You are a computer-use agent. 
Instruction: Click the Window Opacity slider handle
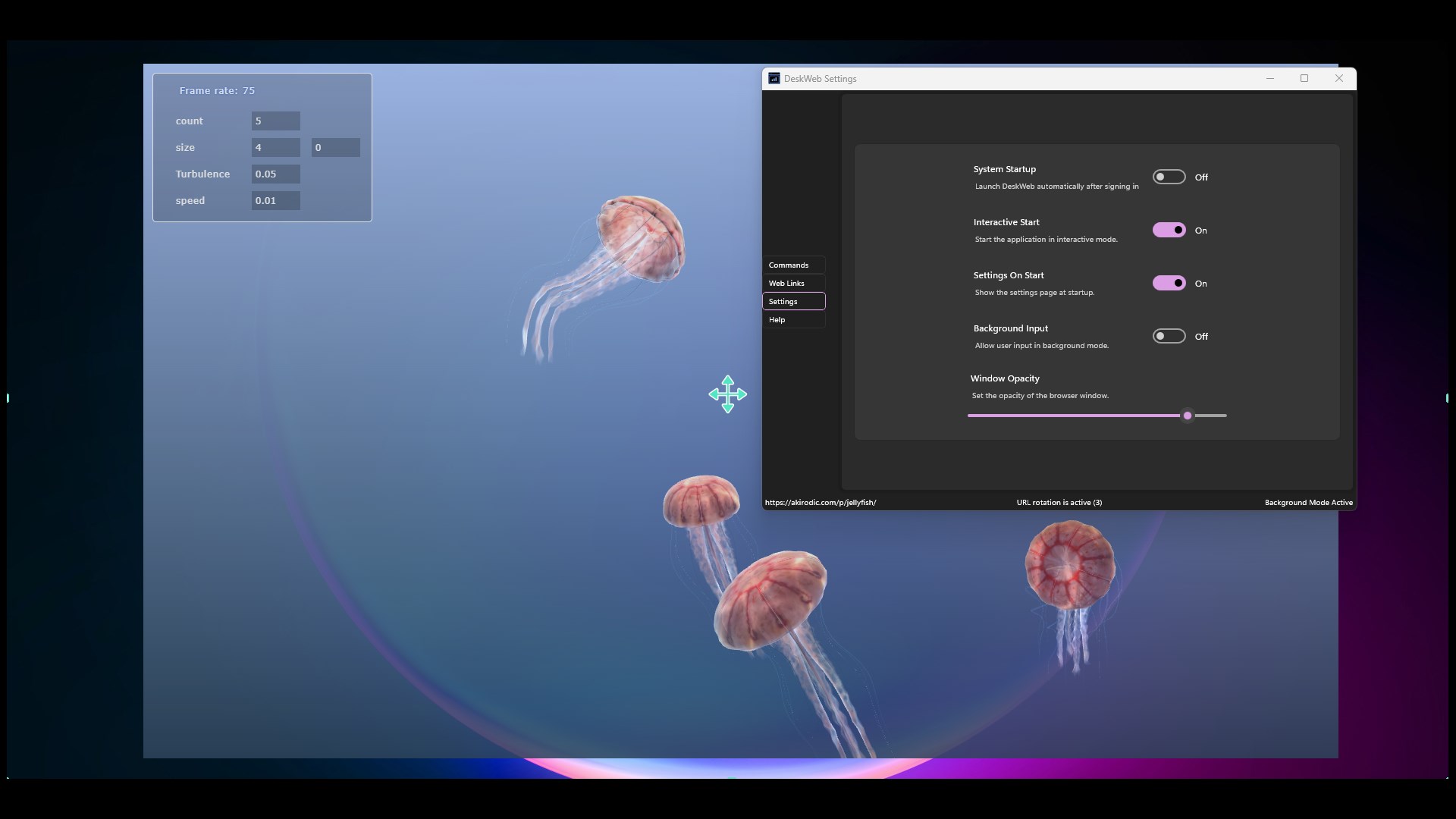tap(1188, 416)
